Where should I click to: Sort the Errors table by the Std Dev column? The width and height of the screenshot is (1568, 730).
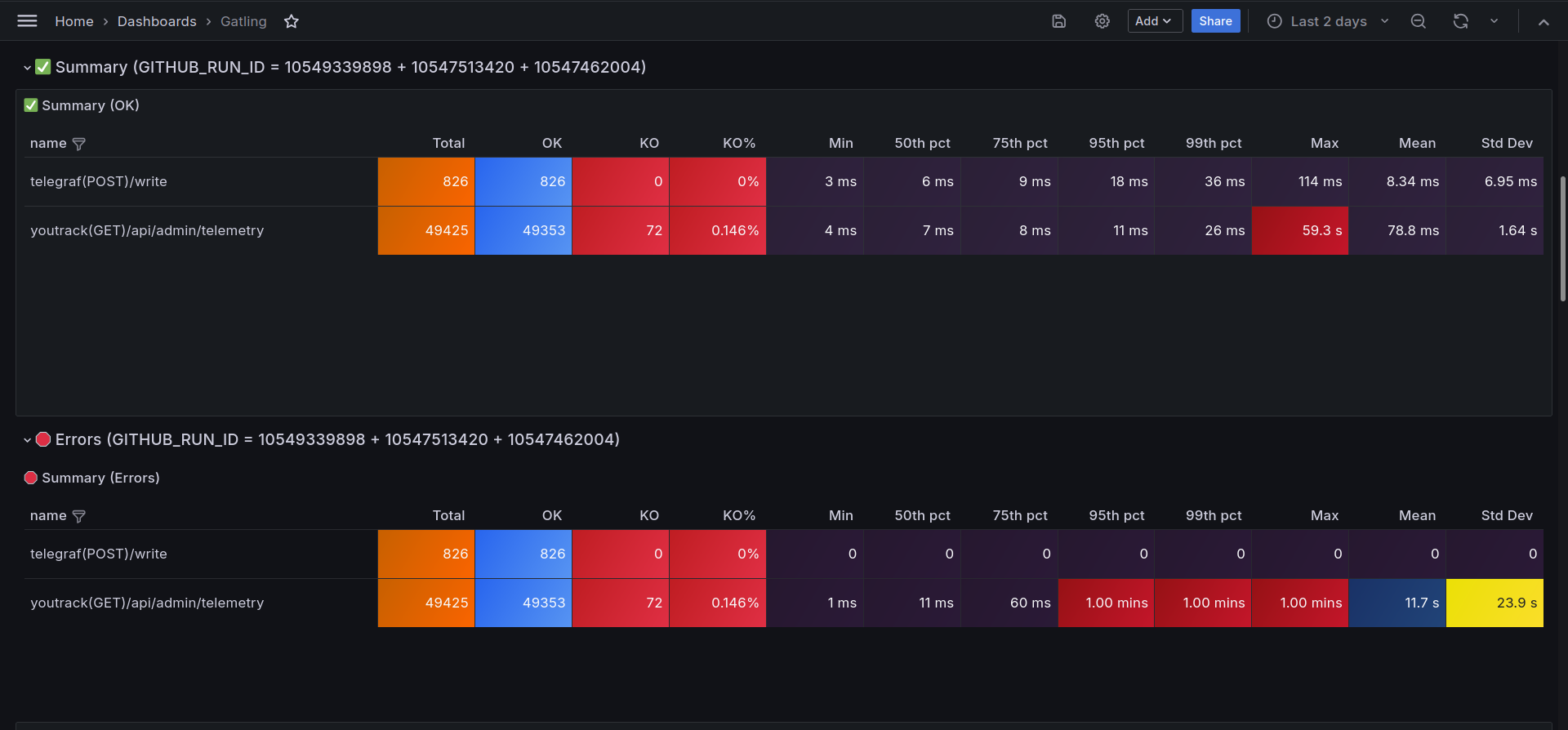1507,515
